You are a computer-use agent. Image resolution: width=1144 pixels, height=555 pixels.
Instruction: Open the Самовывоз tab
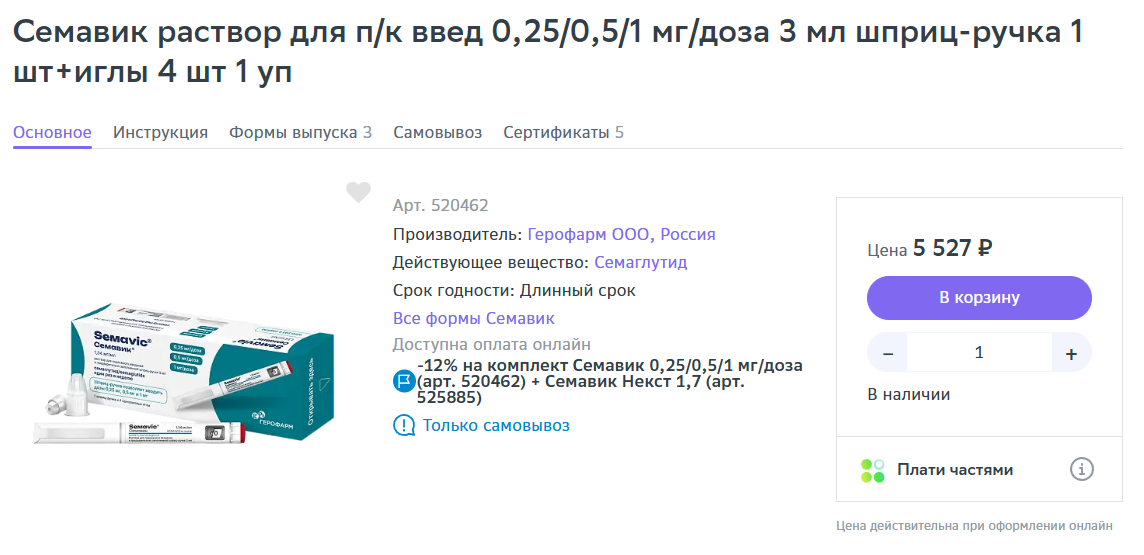click(438, 133)
